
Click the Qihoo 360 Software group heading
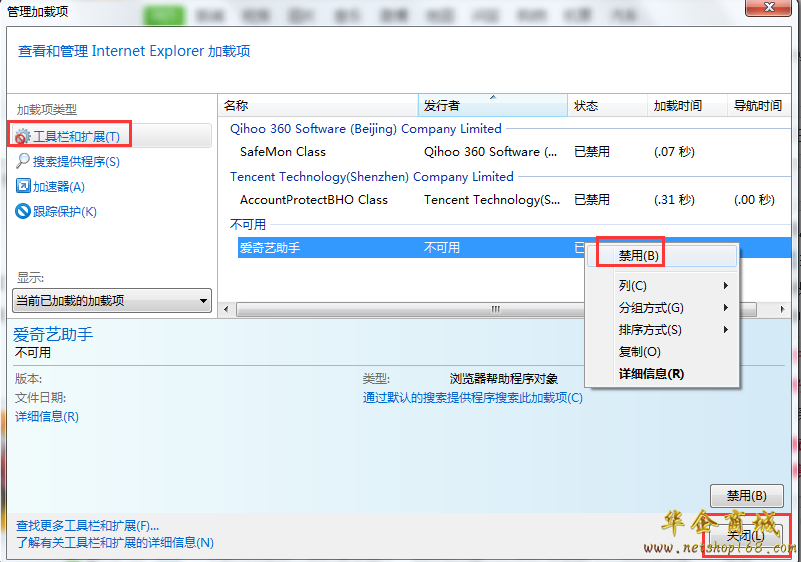(x=366, y=129)
